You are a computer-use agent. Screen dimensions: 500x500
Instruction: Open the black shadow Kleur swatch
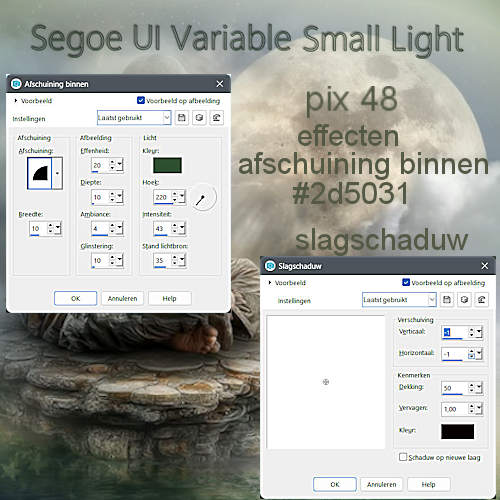point(457,431)
